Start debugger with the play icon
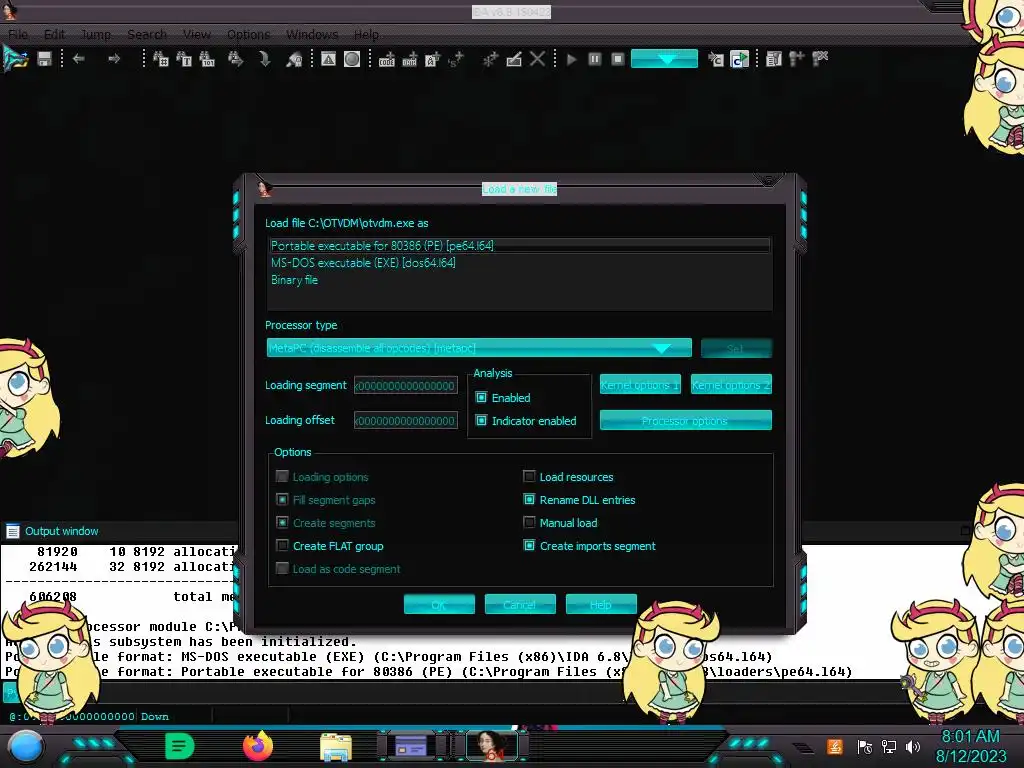Viewport: 1024px width, 768px height. click(x=571, y=59)
